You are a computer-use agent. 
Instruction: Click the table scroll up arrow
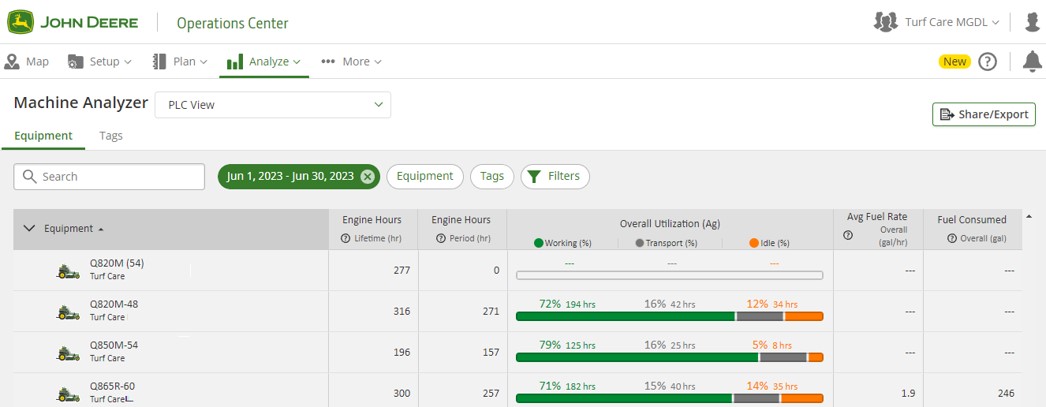pyautogui.click(x=1028, y=216)
